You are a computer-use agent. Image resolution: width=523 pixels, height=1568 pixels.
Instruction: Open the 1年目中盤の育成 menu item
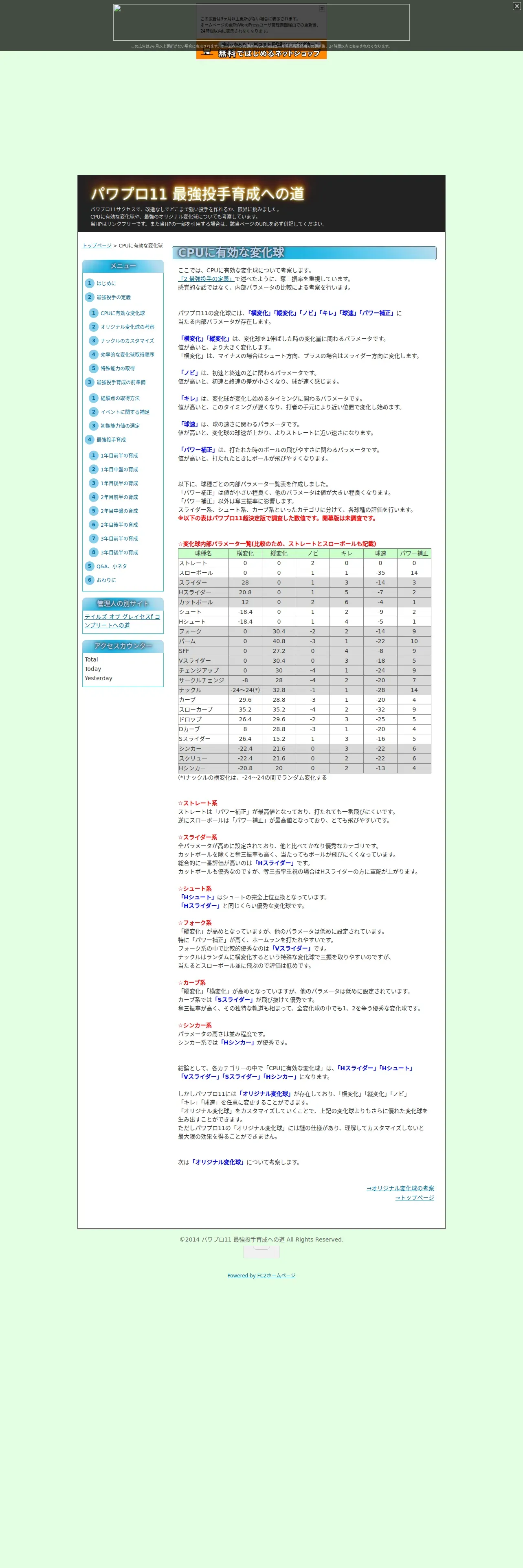point(119,469)
